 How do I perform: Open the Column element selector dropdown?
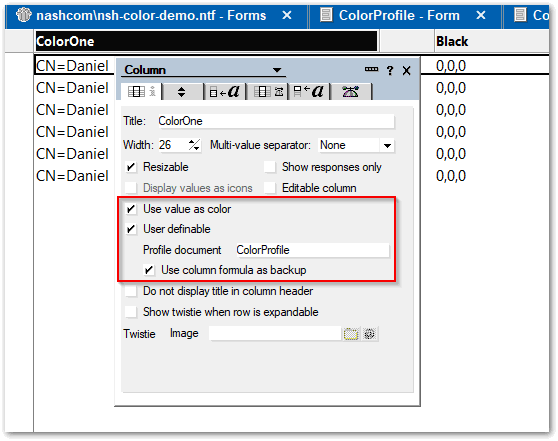(277, 70)
